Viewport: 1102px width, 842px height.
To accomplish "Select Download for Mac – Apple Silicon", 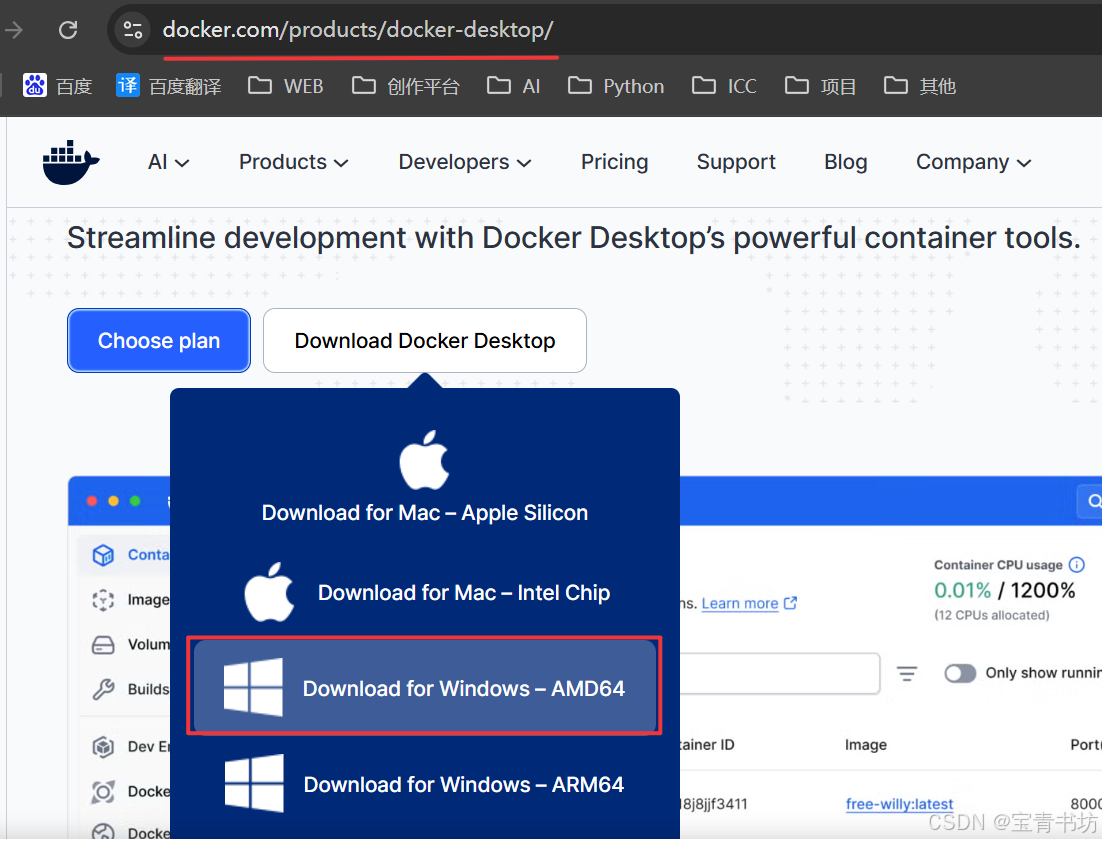I will [424, 478].
